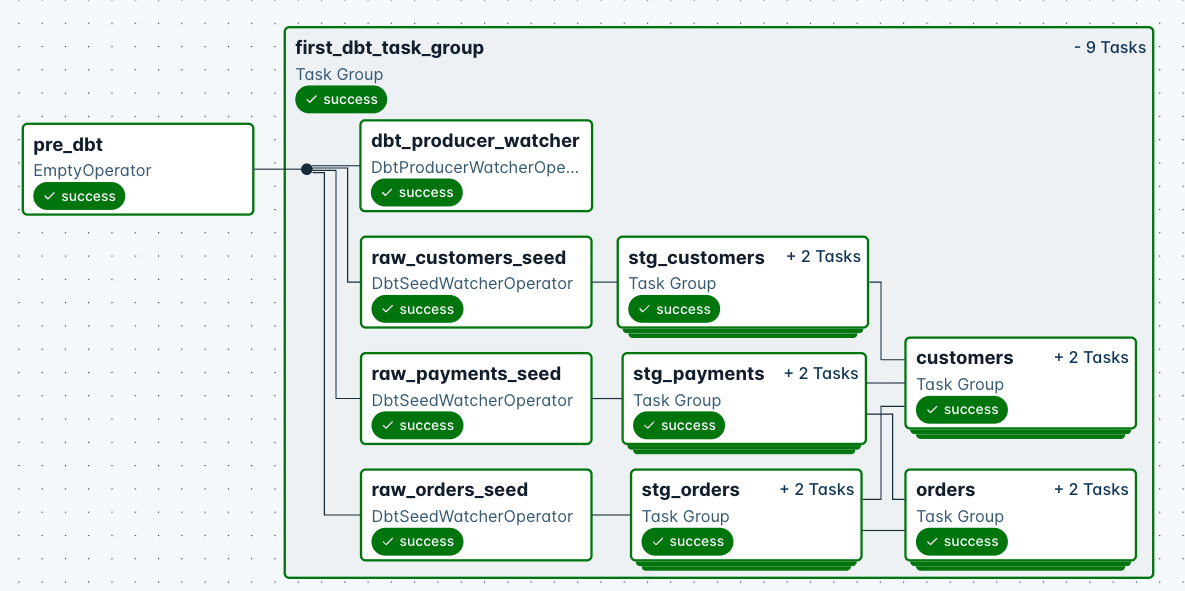Click the success badge on raw_orders_seed

(416, 541)
